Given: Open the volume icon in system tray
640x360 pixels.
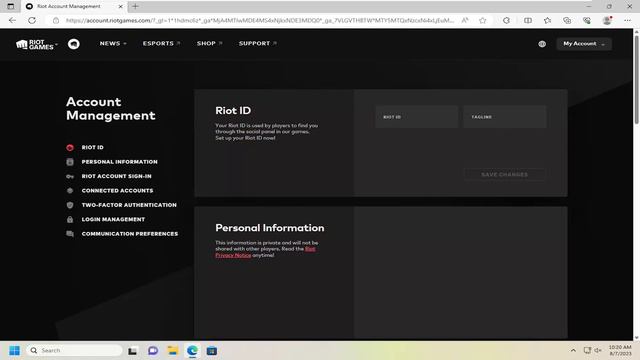Looking at the screenshot, I should point(598,351).
